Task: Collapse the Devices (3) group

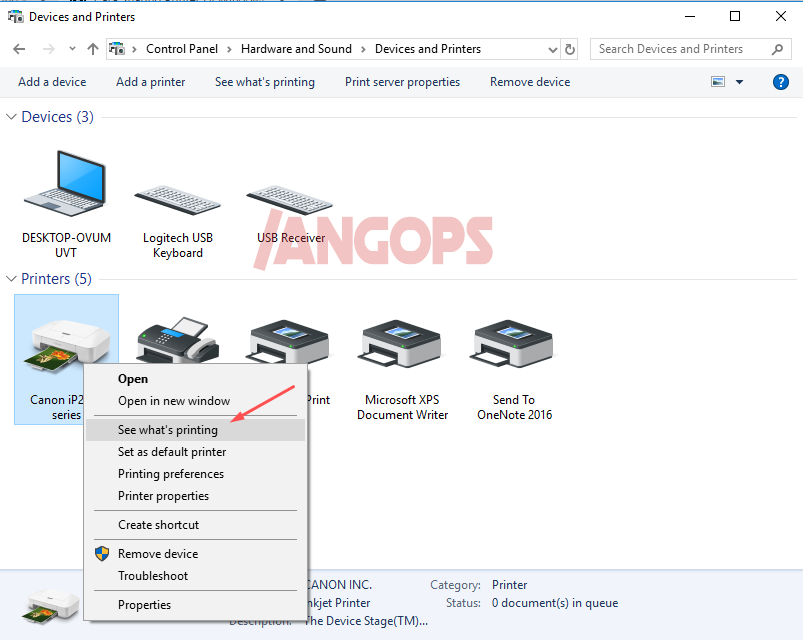Action: pyautogui.click(x=11, y=117)
